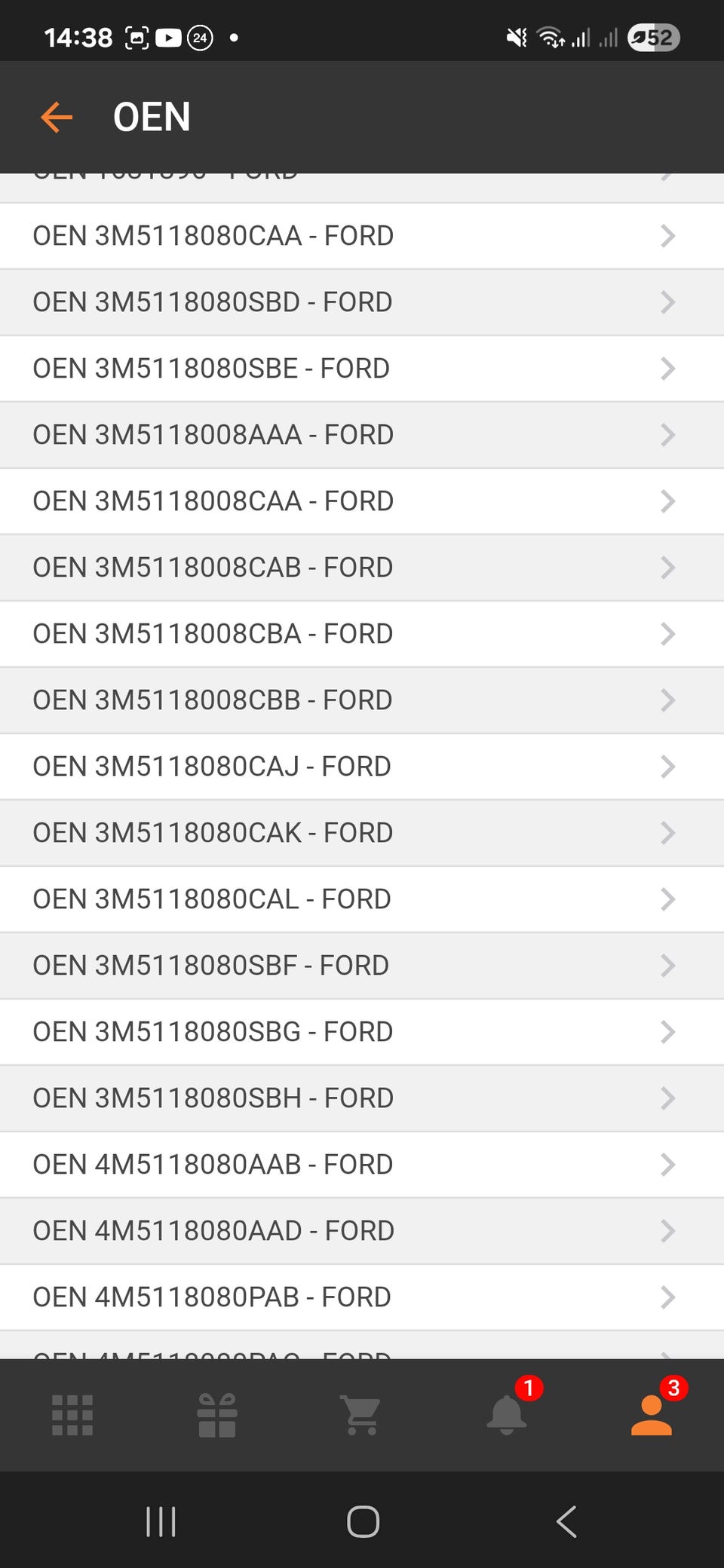The image size is (724, 1568).
Task: Open the categories grid icon
Action: click(72, 1415)
